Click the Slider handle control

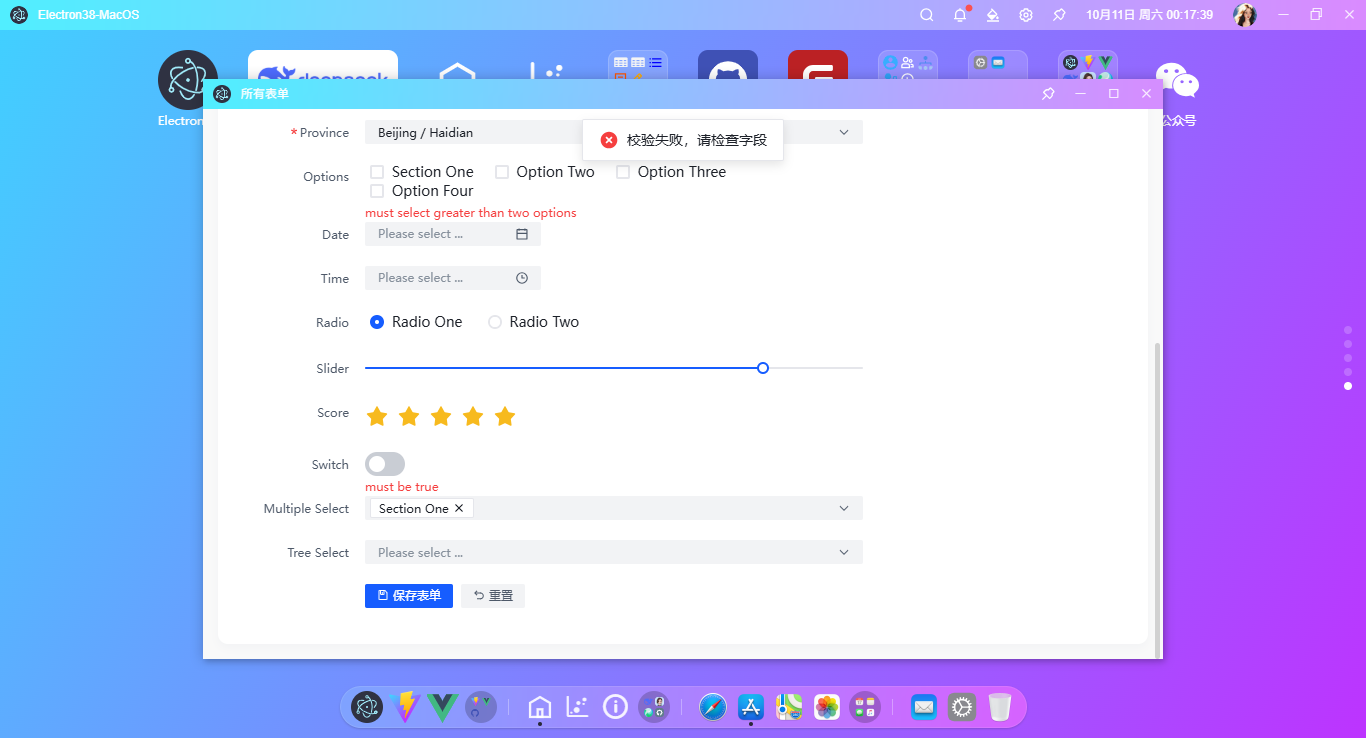(763, 368)
